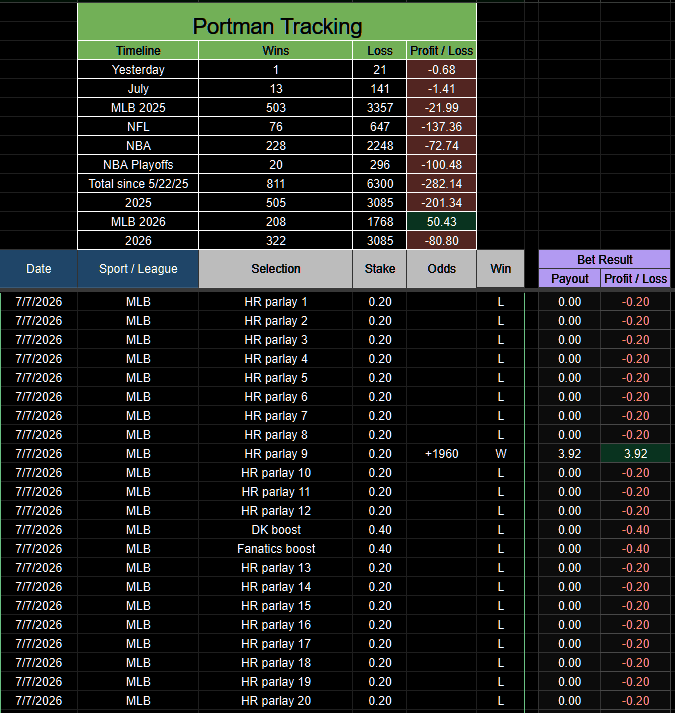Select the Total since 5/22/25 cell
675x713 pixels.
(138, 184)
